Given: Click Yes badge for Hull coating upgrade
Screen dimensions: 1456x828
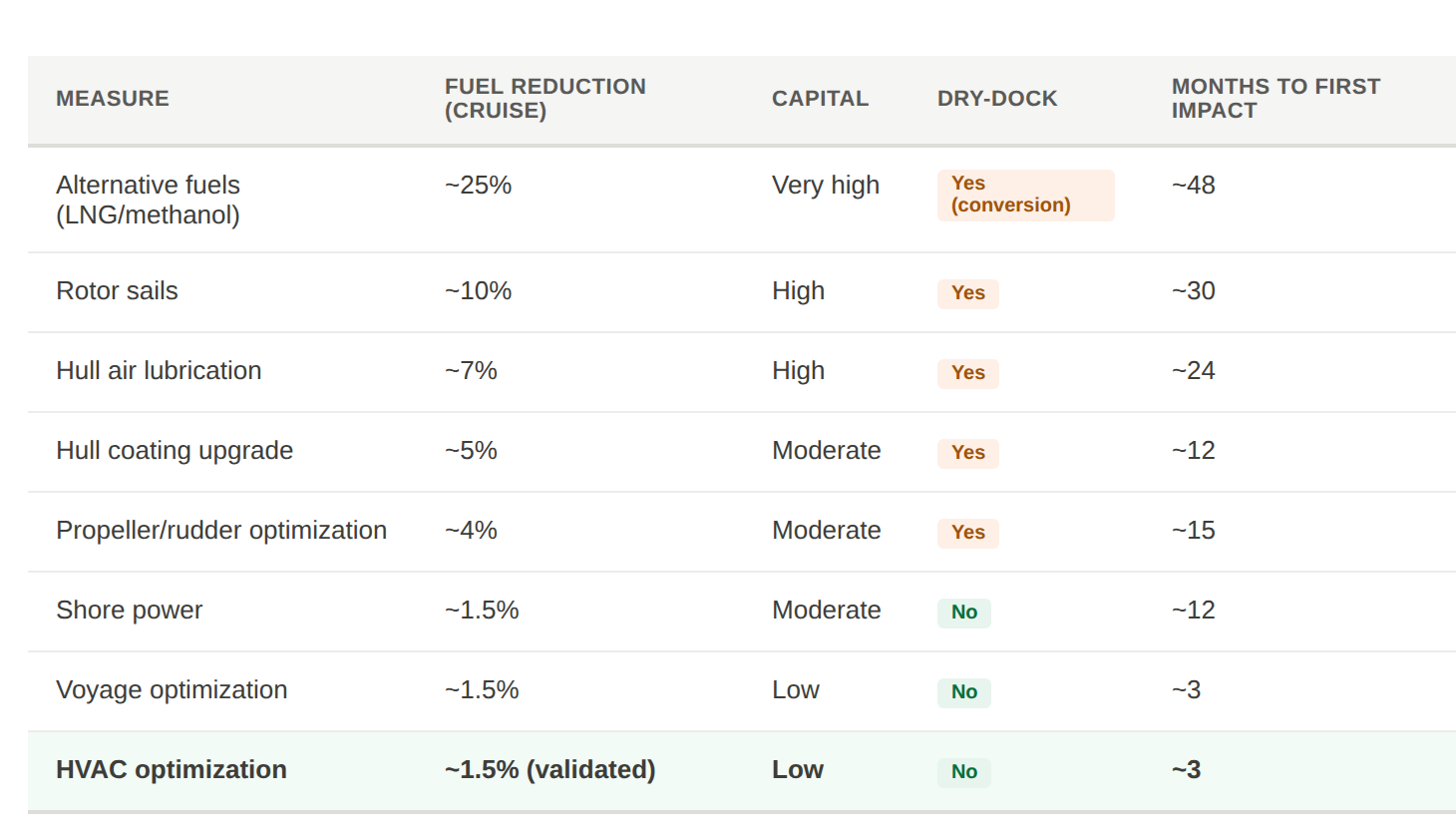Looking at the screenshot, I should (967, 453).
